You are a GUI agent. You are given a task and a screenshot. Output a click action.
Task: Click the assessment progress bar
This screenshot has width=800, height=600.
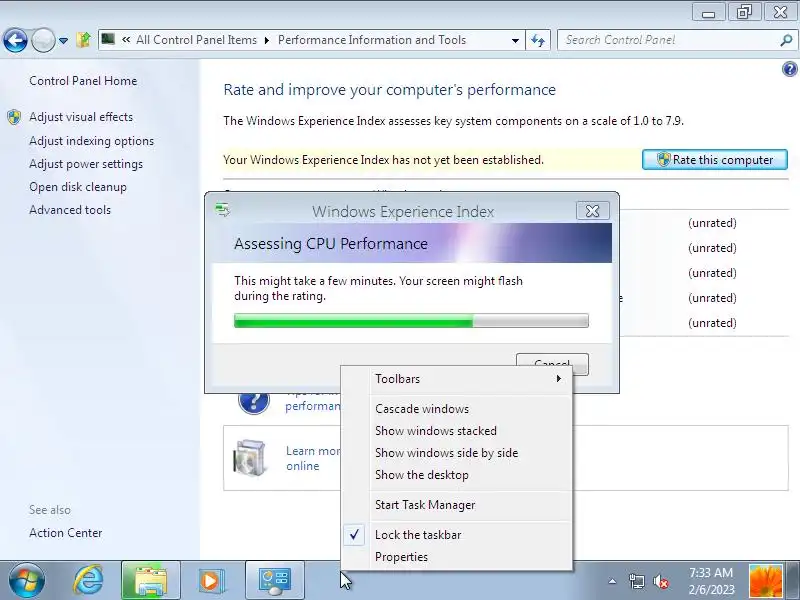(x=411, y=321)
